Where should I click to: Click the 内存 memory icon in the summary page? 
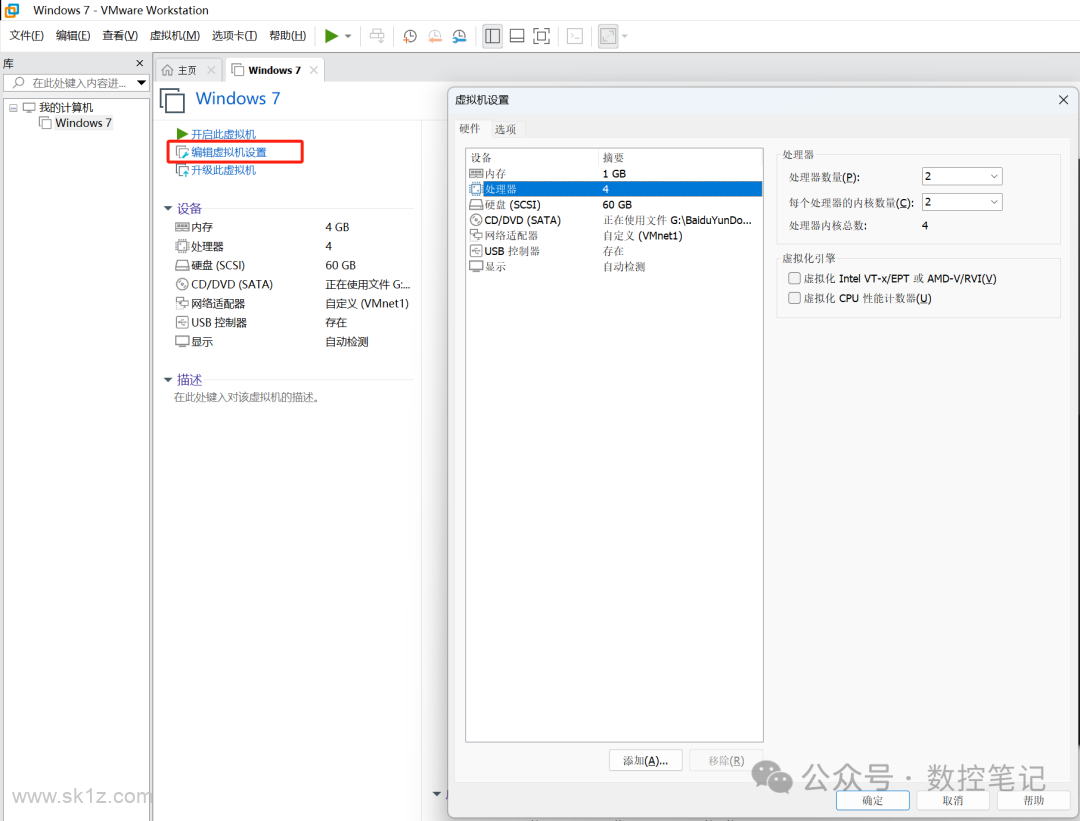pos(182,227)
